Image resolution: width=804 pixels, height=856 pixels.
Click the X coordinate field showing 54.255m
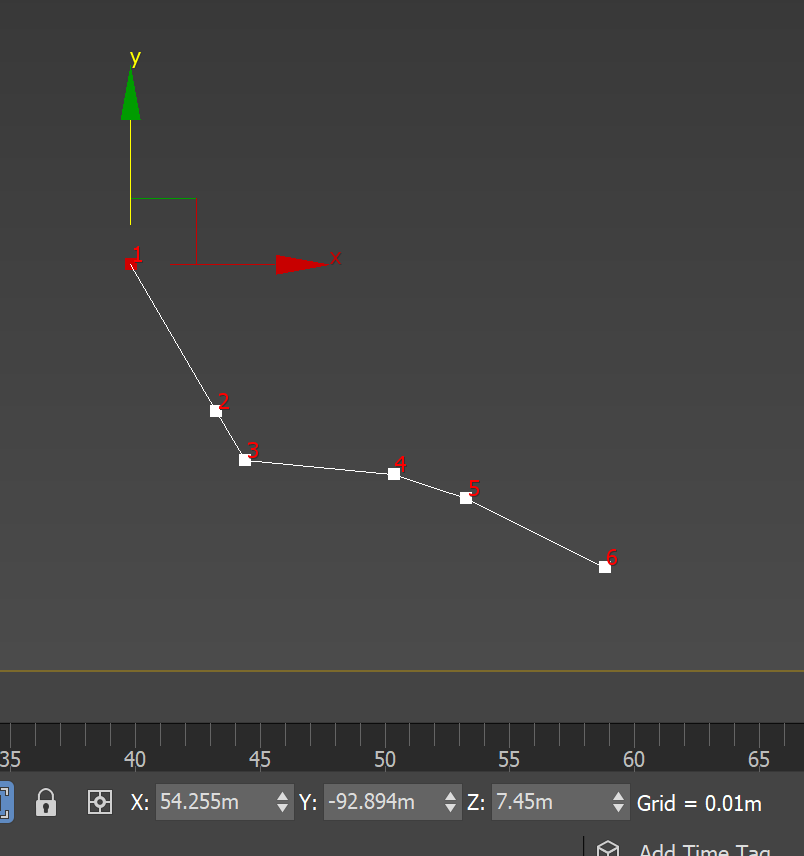tap(215, 802)
